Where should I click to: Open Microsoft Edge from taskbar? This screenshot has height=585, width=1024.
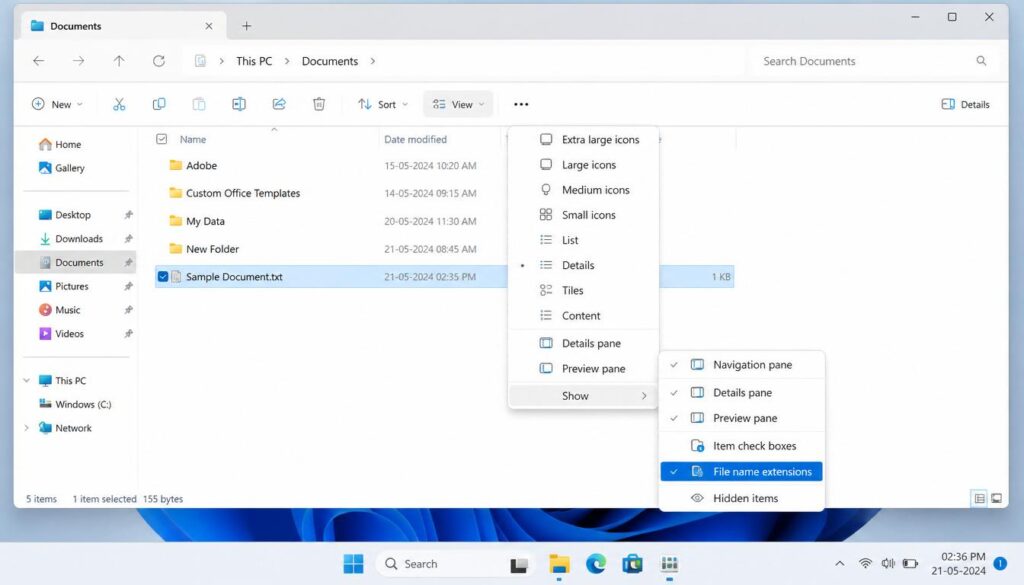click(x=596, y=563)
